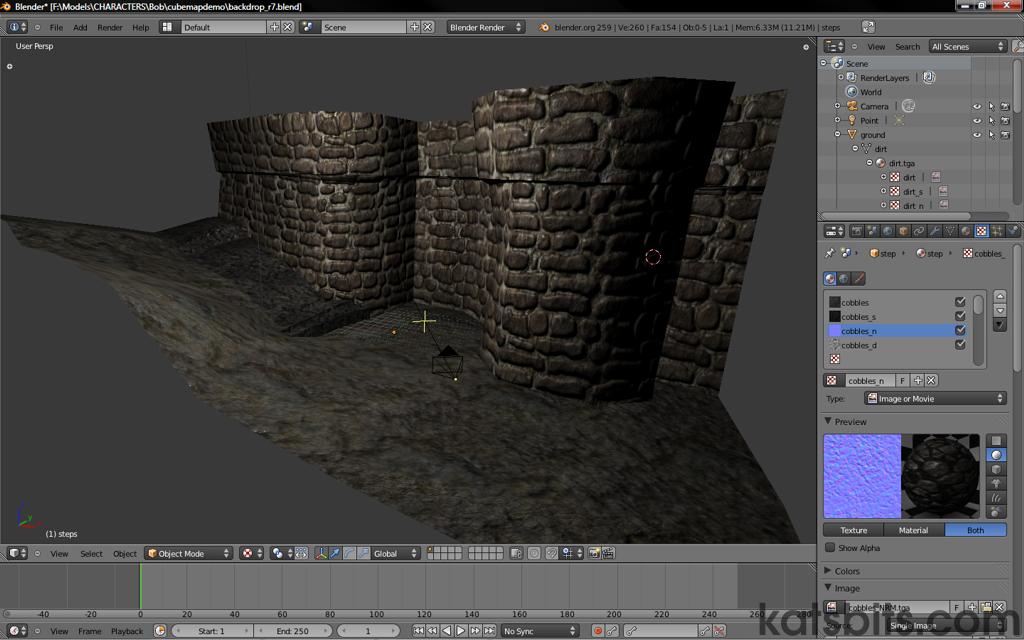Viewport: 1024px width, 640px height.
Task: Toggle the cobbles_s texture checkbox
Action: [960, 316]
